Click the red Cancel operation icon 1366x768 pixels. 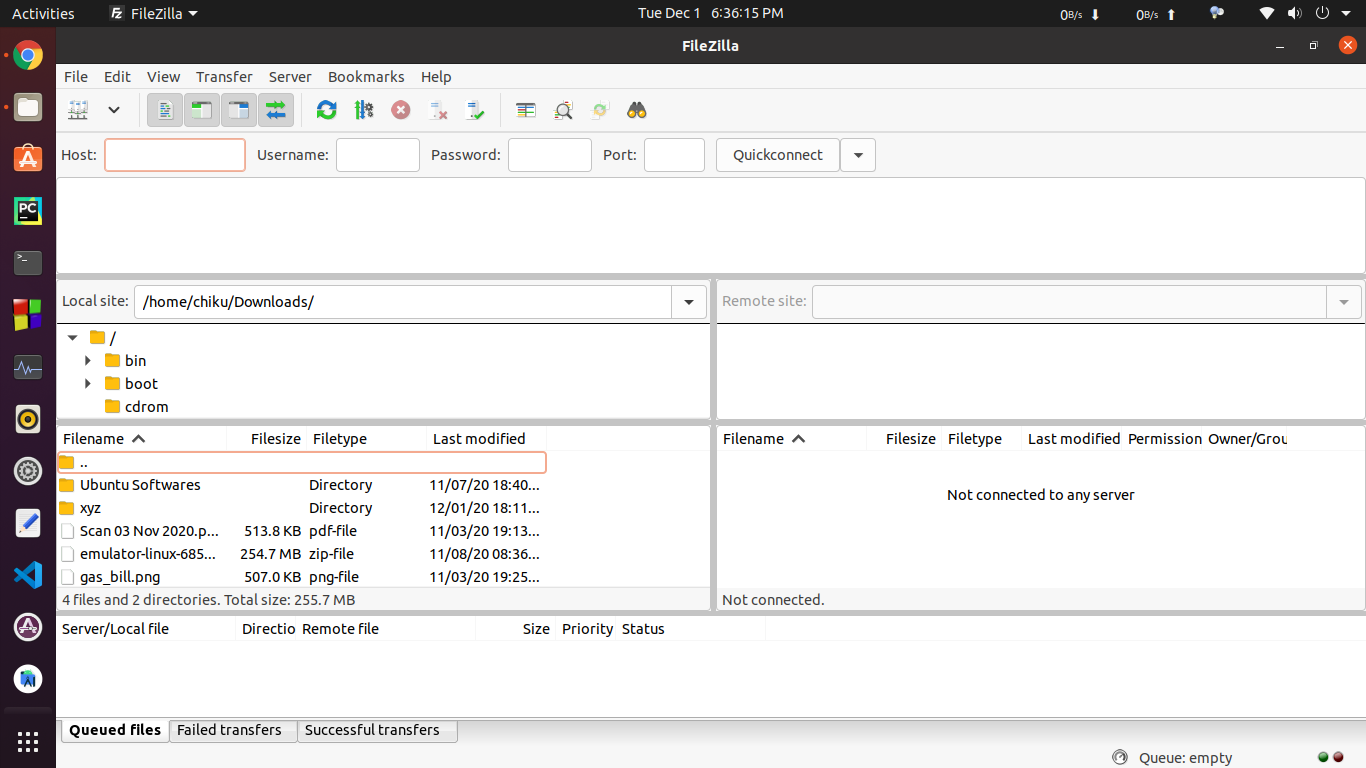tap(401, 110)
